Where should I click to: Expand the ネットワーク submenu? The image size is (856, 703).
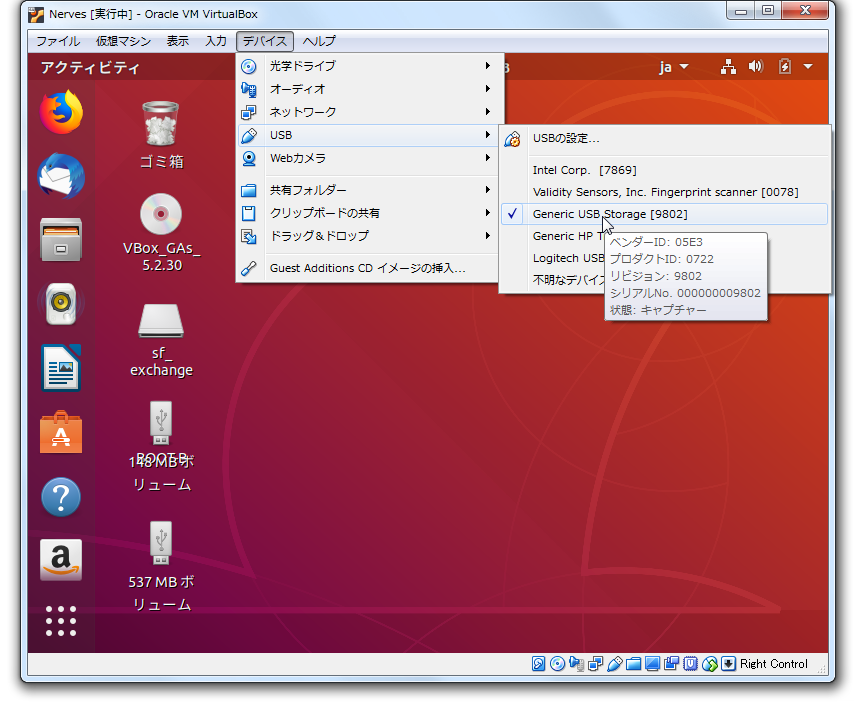(367, 112)
